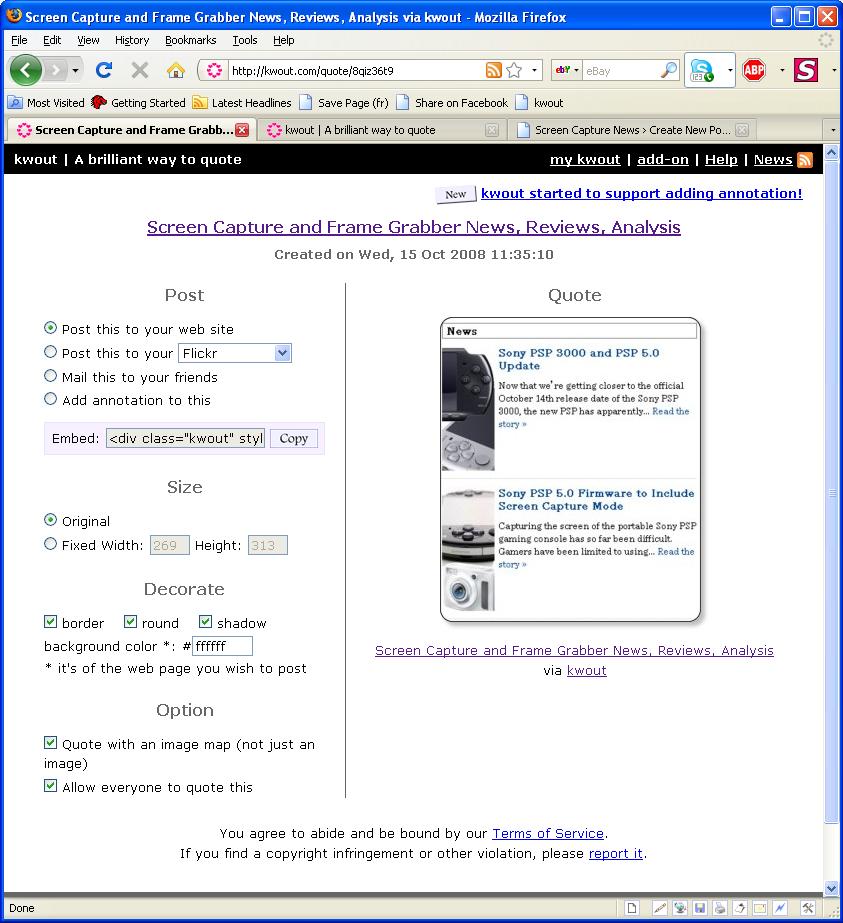This screenshot has width=843, height=923.
Task: Select 'Add annotation to this' radio
Action: [51, 399]
